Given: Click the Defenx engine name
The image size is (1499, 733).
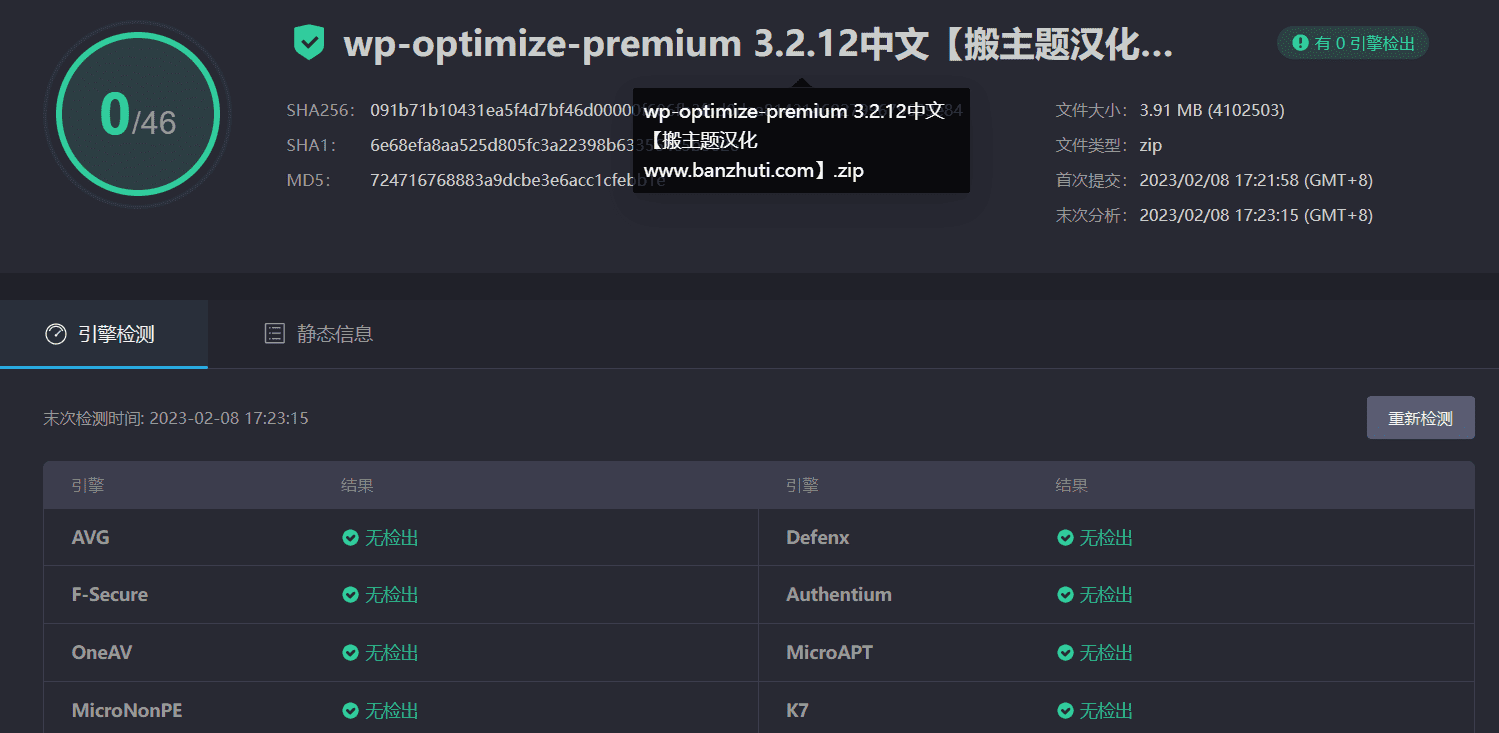Looking at the screenshot, I should point(818,538).
